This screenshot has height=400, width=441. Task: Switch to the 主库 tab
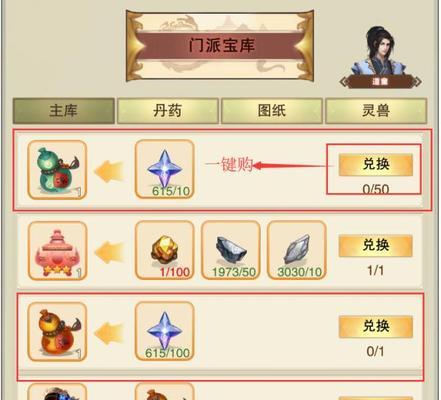[64, 111]
